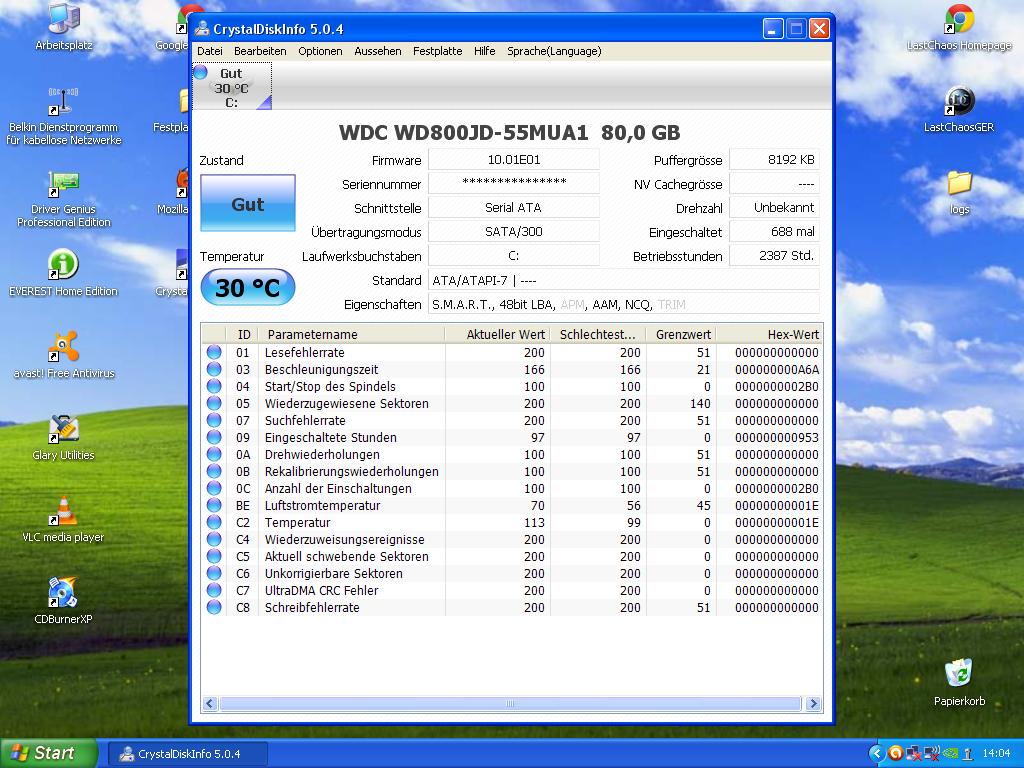Click the Grenzwert column header

(x=681, y=334)
